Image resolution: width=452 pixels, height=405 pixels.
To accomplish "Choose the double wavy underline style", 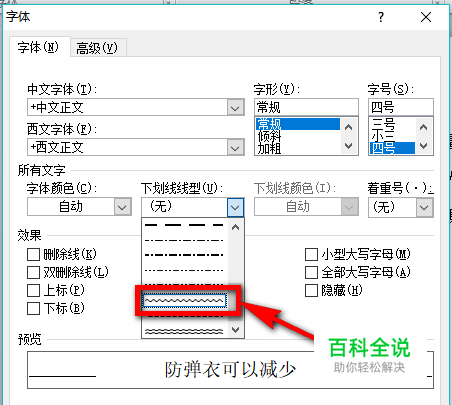I will coord(184,331).
